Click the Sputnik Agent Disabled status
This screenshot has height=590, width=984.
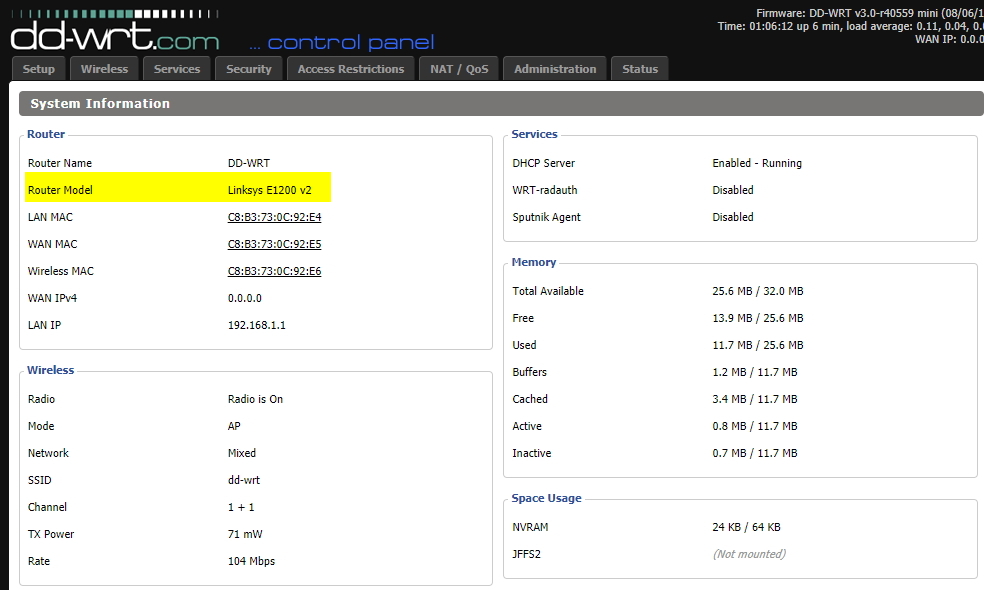coord(732,217)
